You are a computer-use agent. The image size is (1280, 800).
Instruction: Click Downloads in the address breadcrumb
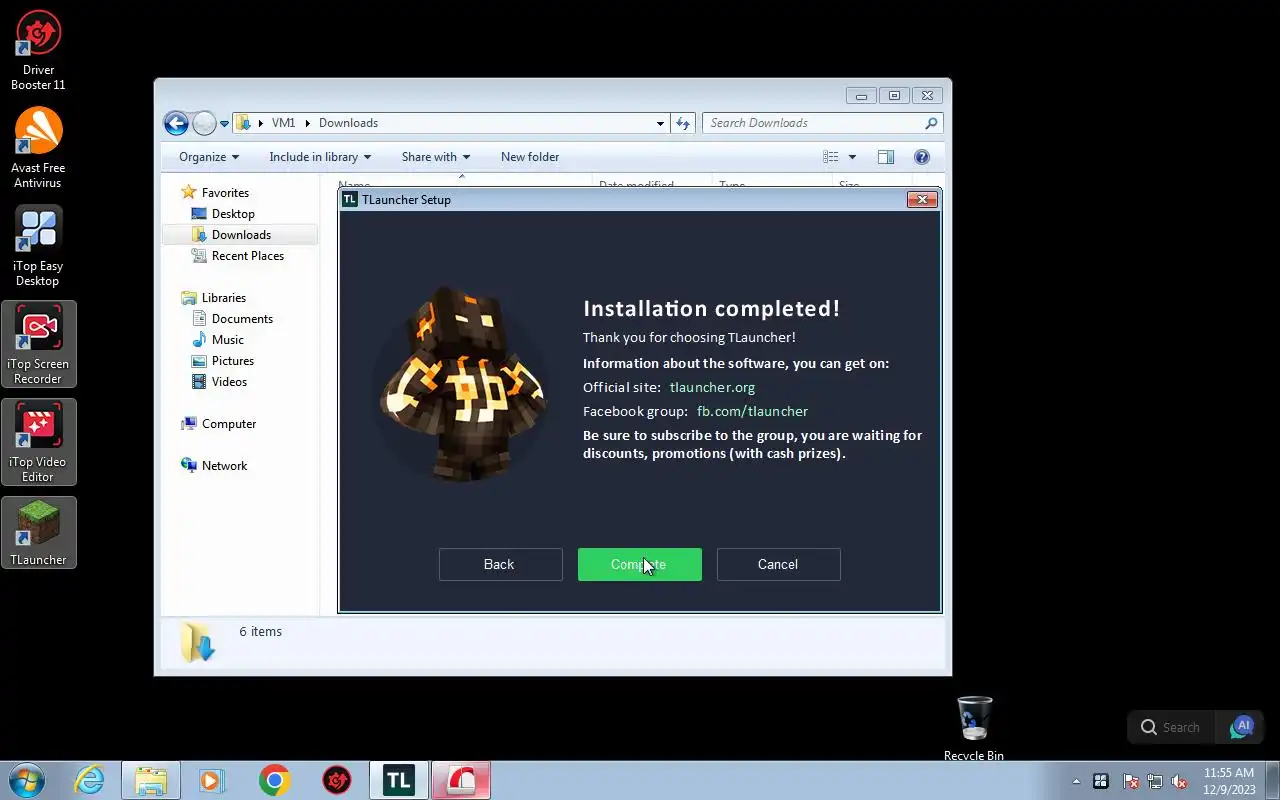point(348,123)
